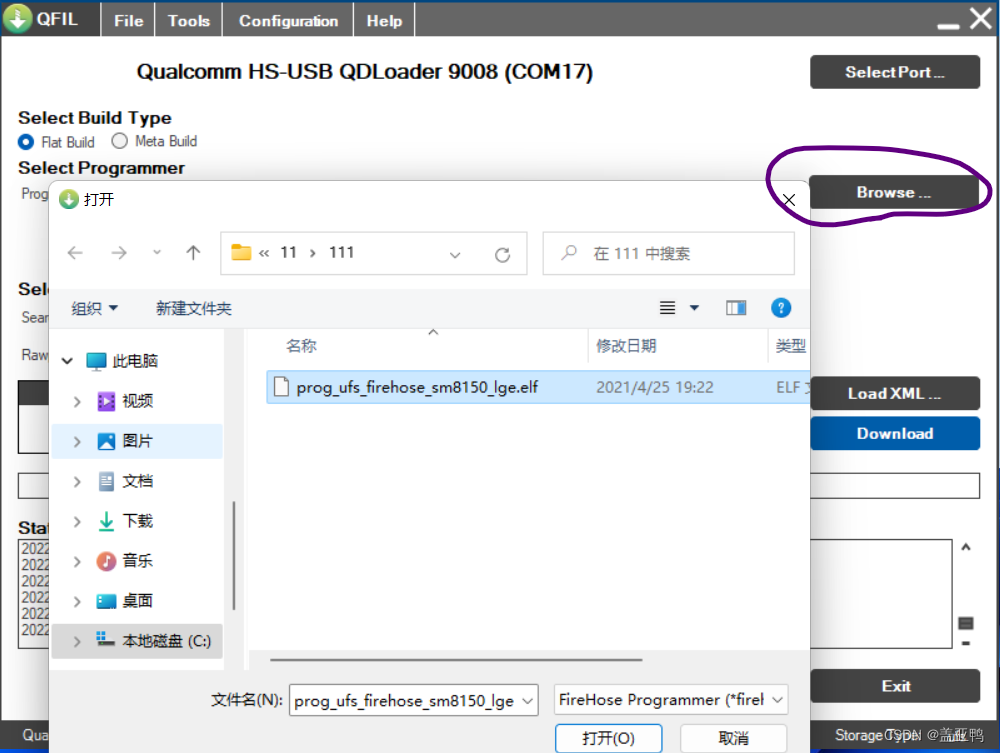
Task: Click the 打开(O) open button
Action: coord(608,738)
